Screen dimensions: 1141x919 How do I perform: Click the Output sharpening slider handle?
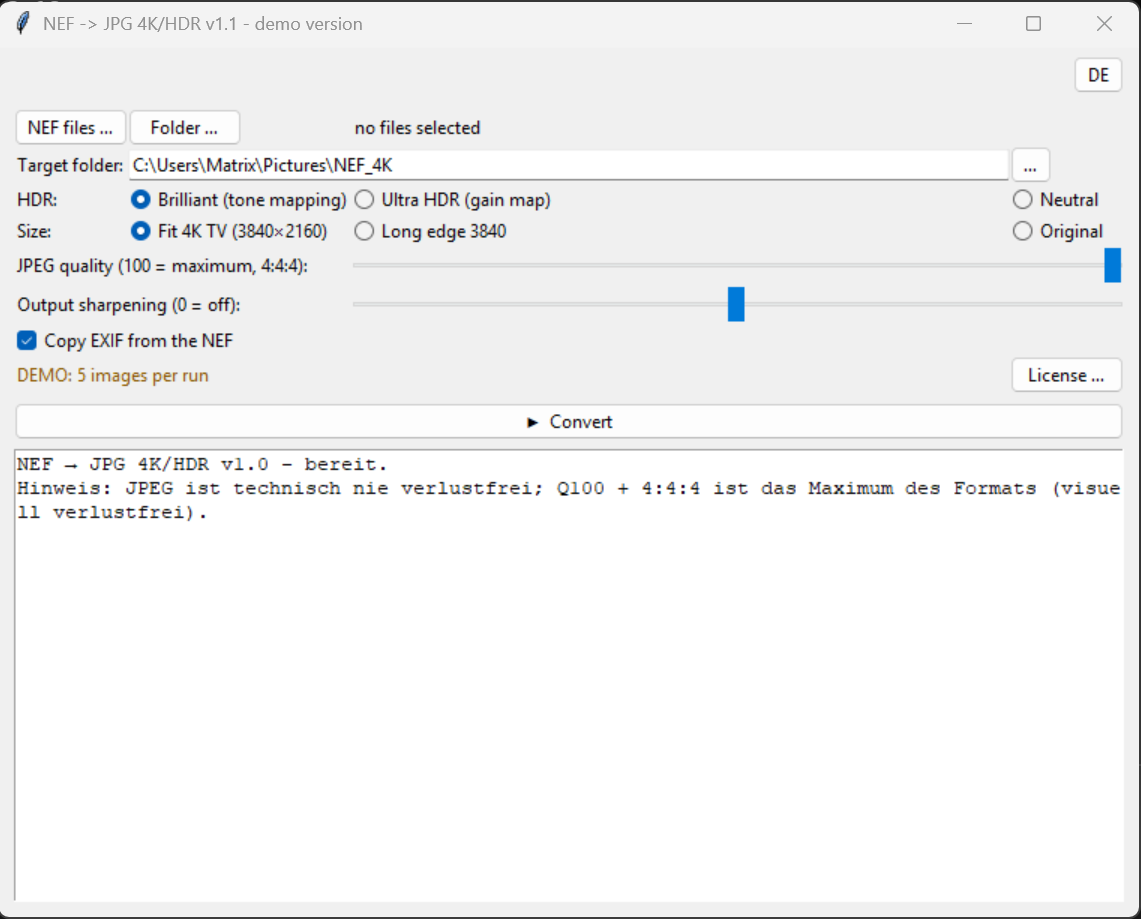click(x=736, y=304)
